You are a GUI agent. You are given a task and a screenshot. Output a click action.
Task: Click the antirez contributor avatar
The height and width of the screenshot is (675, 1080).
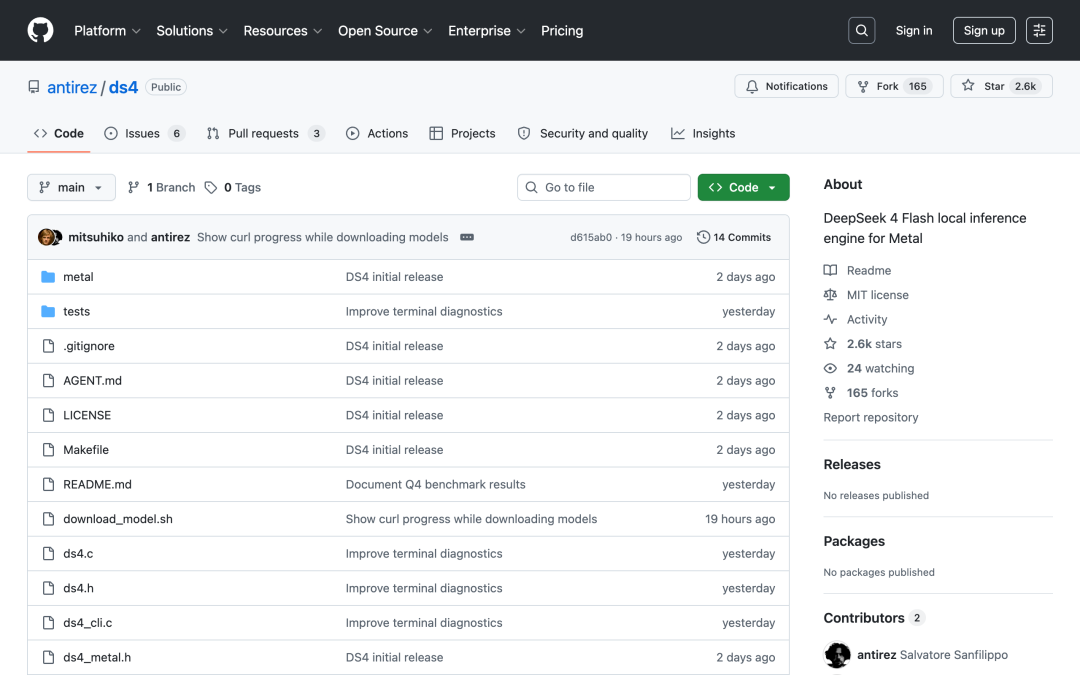tap(838, 655)
